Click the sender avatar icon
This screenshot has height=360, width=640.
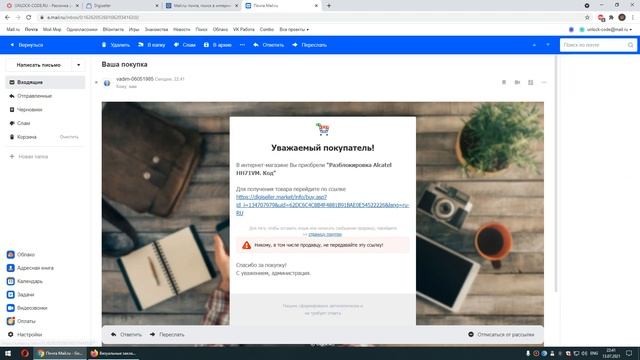(x=107, y=83)
